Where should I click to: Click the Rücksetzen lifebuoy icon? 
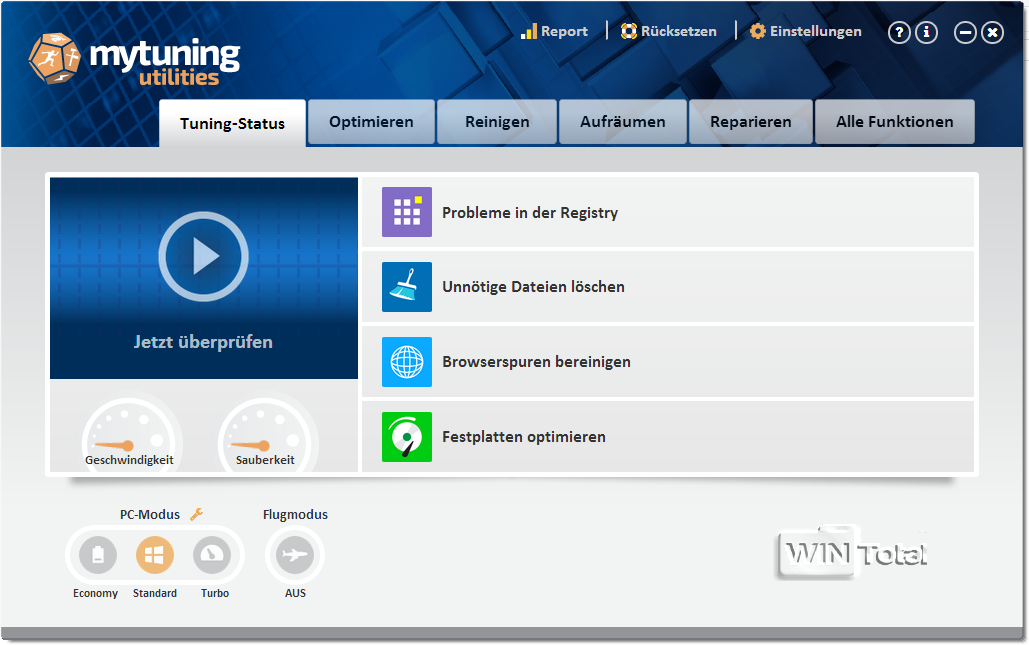(629, 31)
